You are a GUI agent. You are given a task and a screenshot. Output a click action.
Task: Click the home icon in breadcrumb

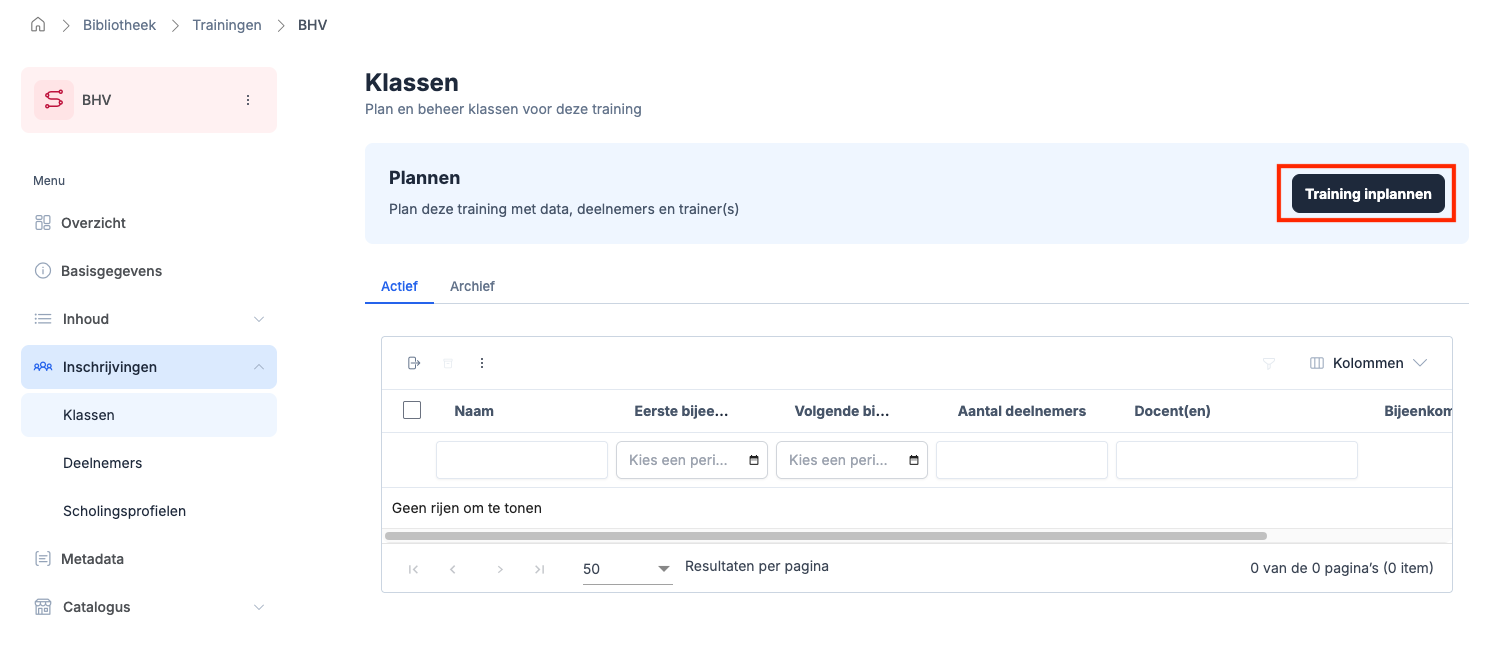click(38, 25)
